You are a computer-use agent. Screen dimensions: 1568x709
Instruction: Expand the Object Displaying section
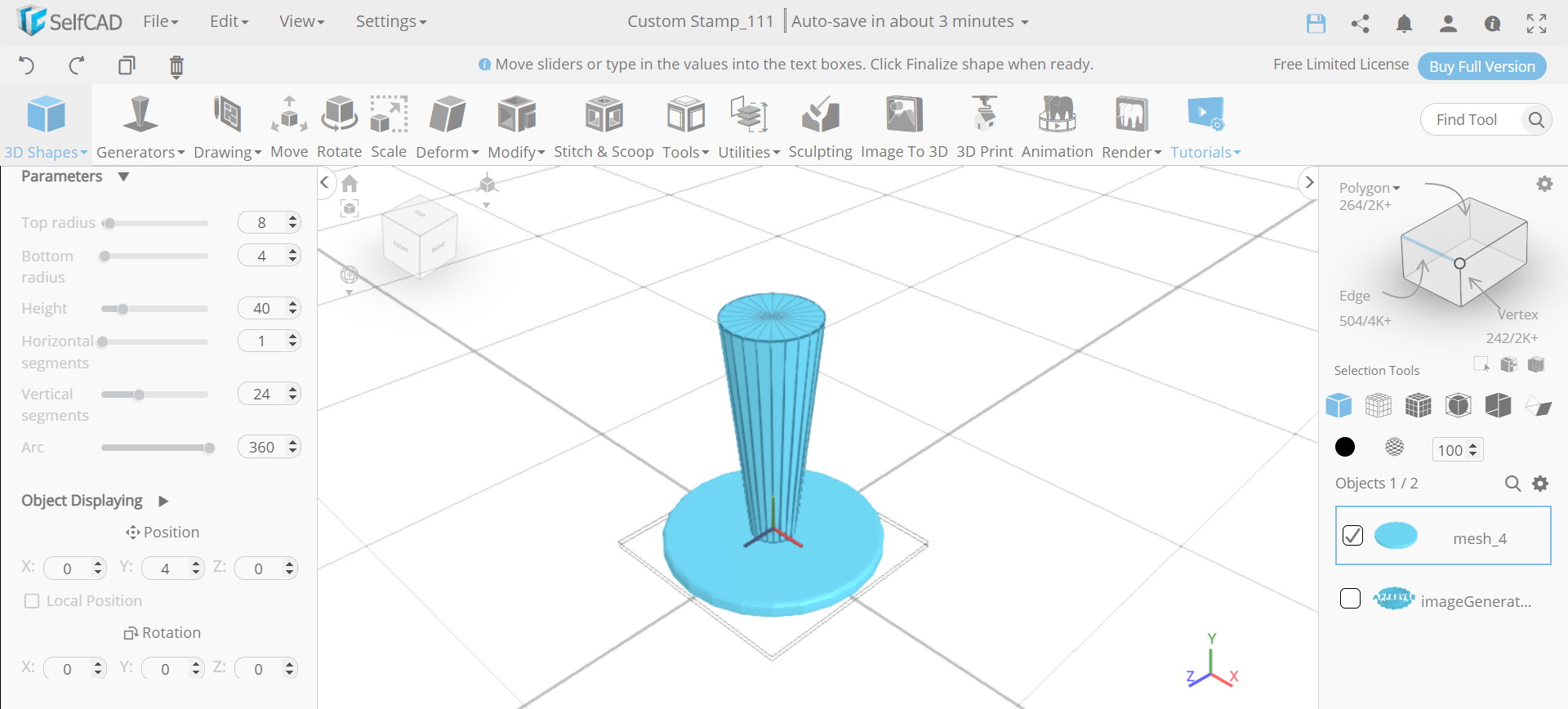coord(163,501)
